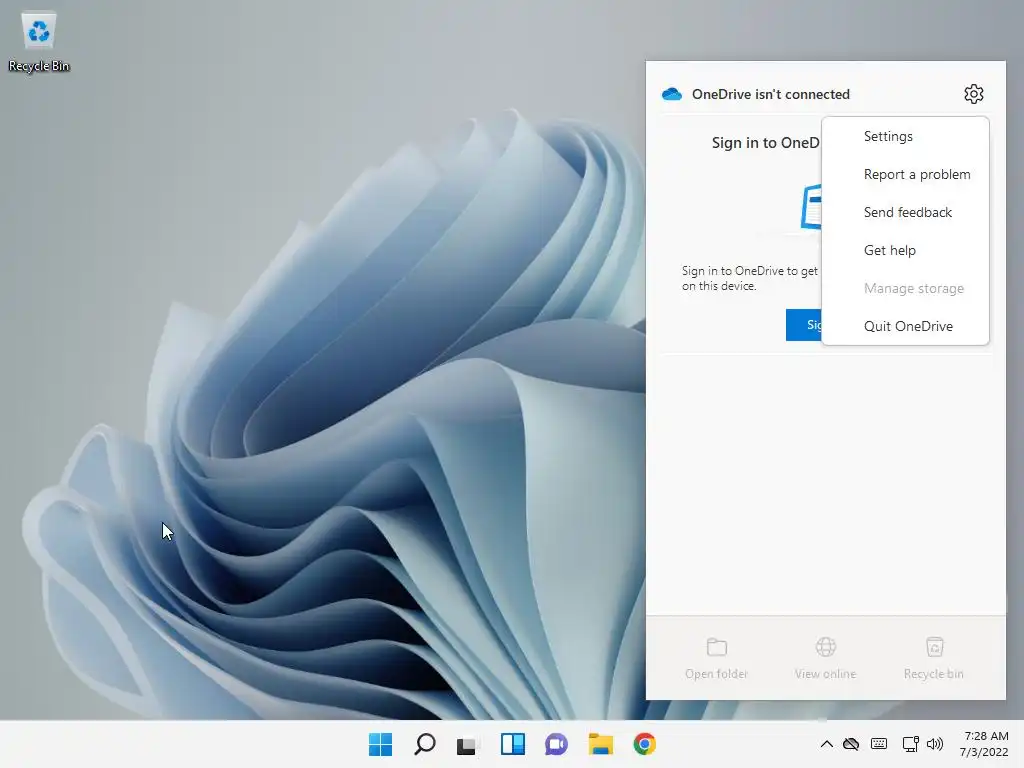Choose Quit OneDrive from the menu
1024x768 pixels.
pos(905,326)
